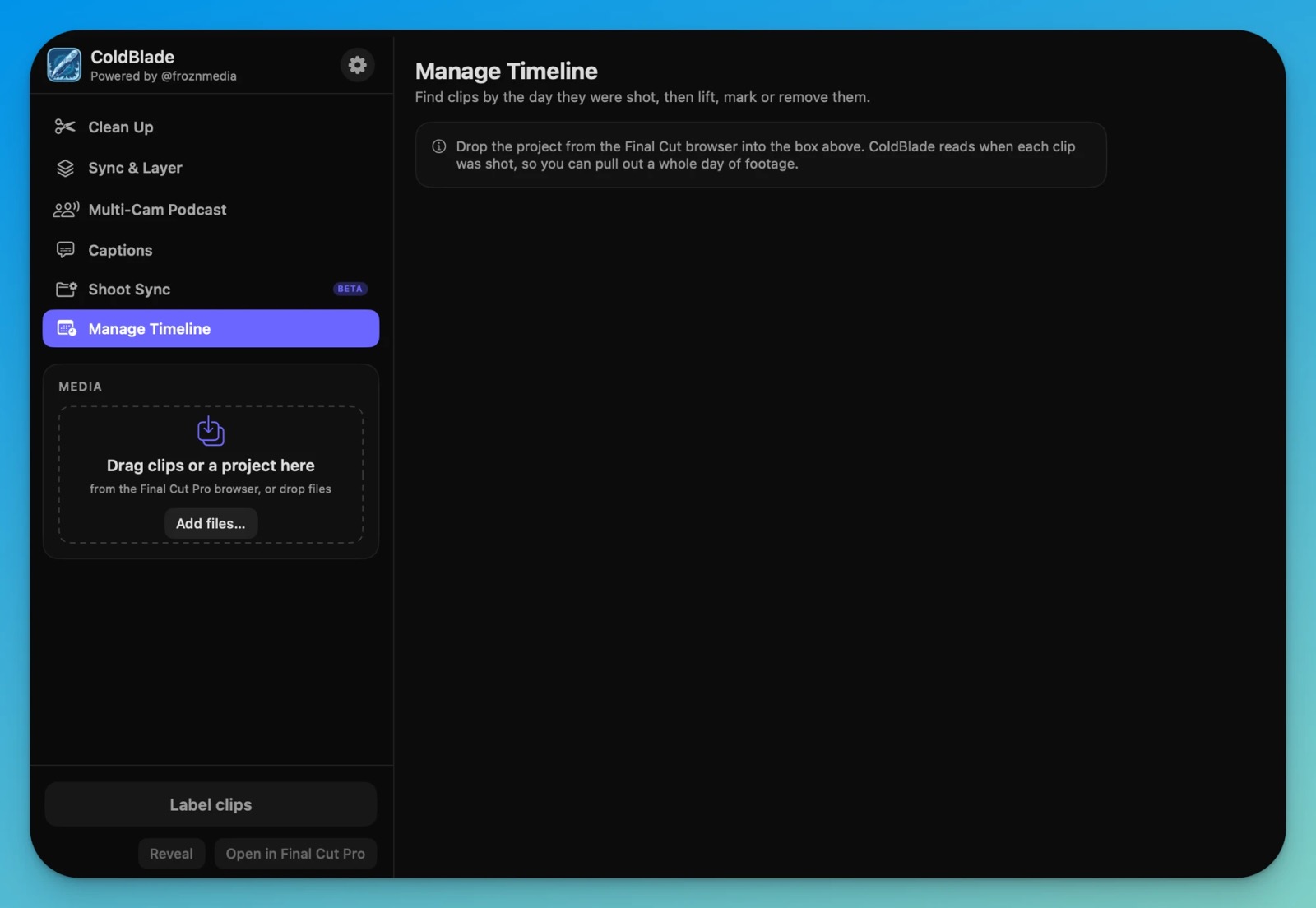The width and height of the screenshot is (1316, 908).
Task: Switch to Sync & Layer
Action: pos(211,168)
